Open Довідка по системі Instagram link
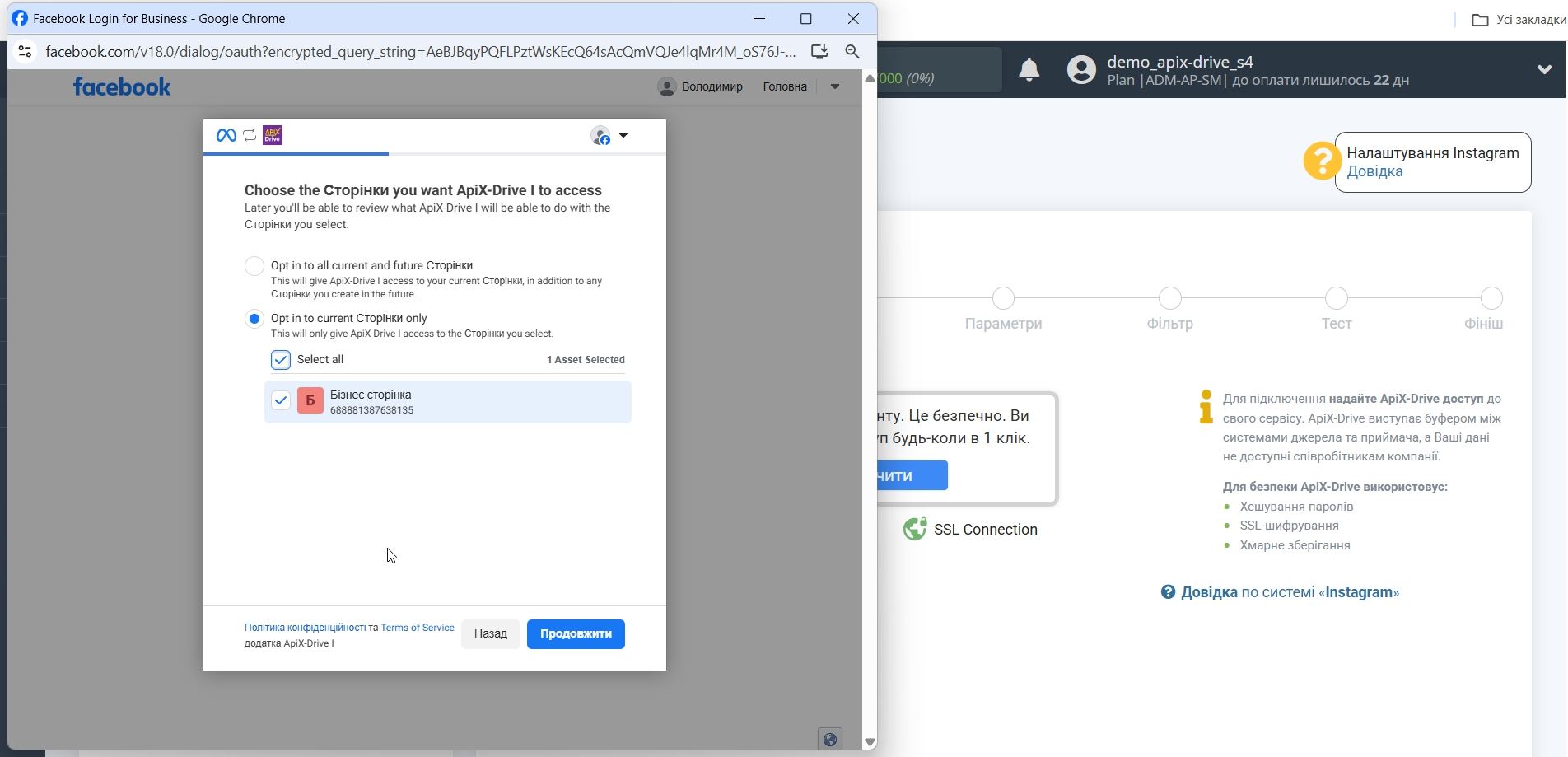Viewport: 1568px width, 757px height. [x=1290, y=592]
